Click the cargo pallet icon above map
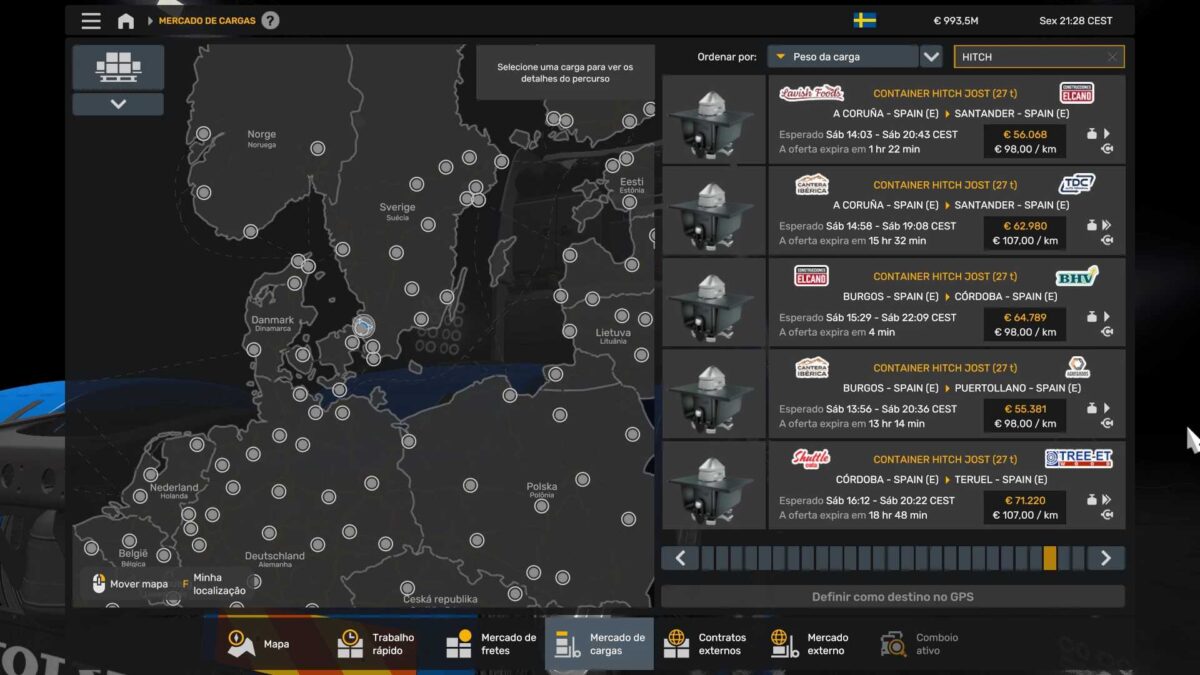The width and height of the screenshot is (1200, 675). pyautogui.click(x=118, y=67)
